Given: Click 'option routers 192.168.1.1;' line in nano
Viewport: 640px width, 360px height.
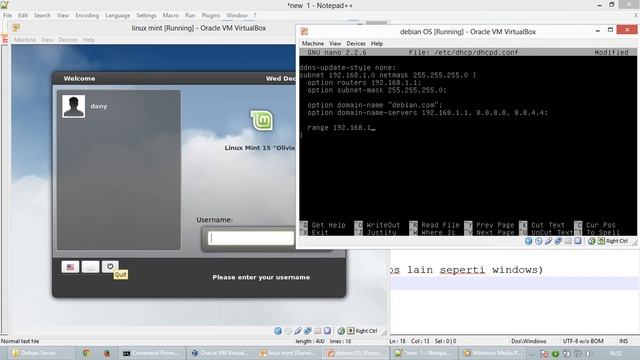Looking at the screenshot, I should 364,82.
